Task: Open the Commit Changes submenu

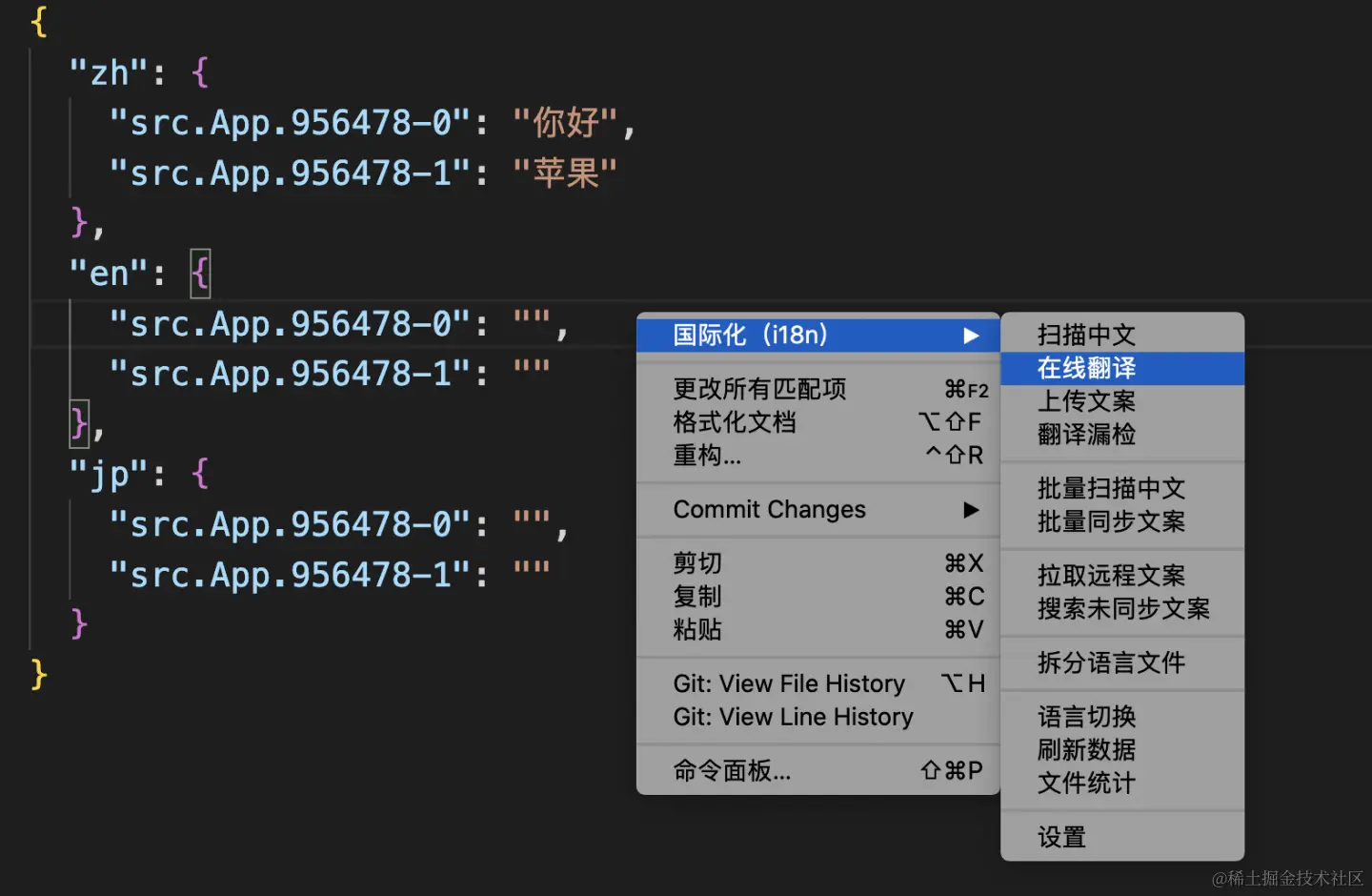Action: click(817, 510)
